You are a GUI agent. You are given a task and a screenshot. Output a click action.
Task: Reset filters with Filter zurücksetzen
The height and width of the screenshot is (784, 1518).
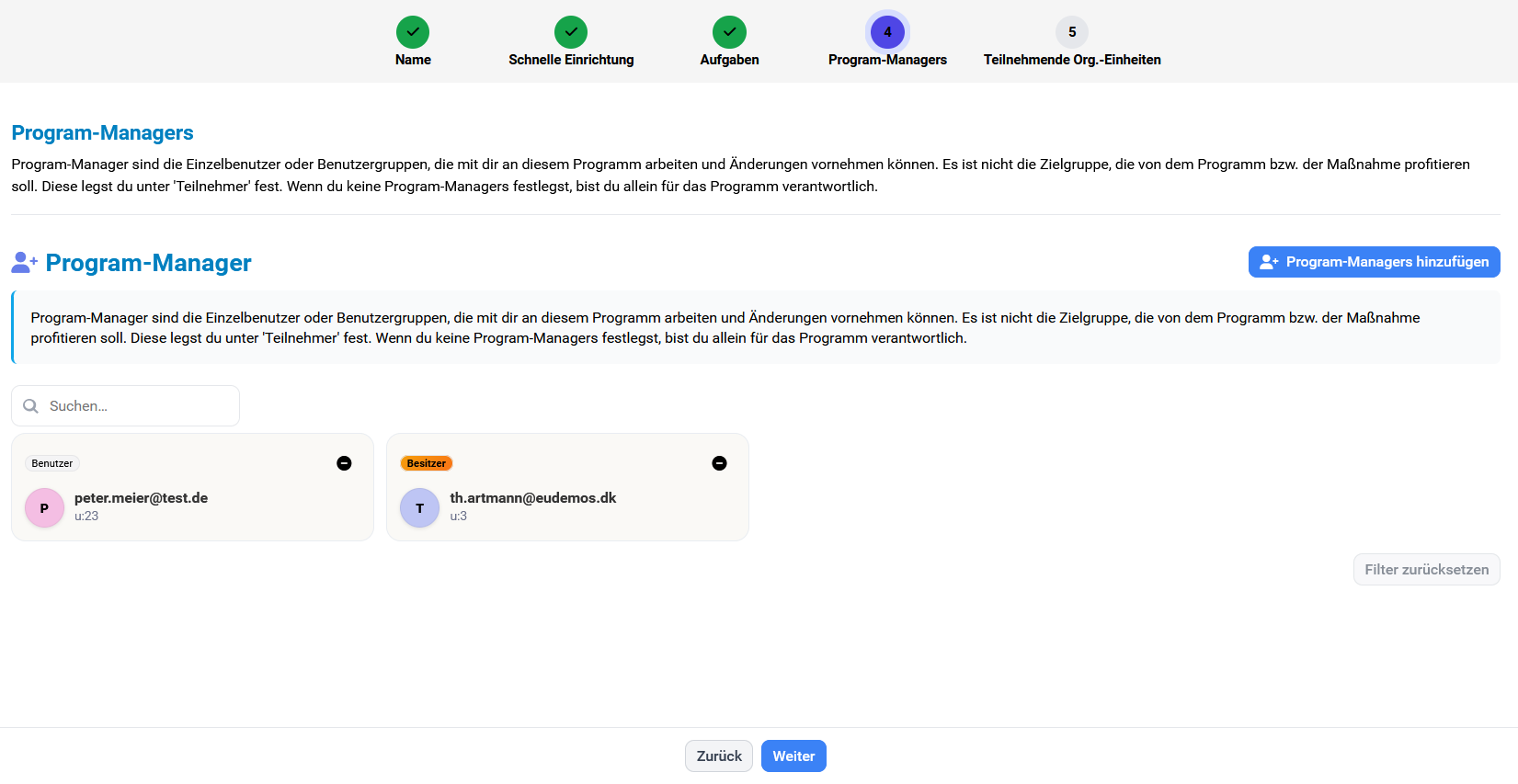1426,570
